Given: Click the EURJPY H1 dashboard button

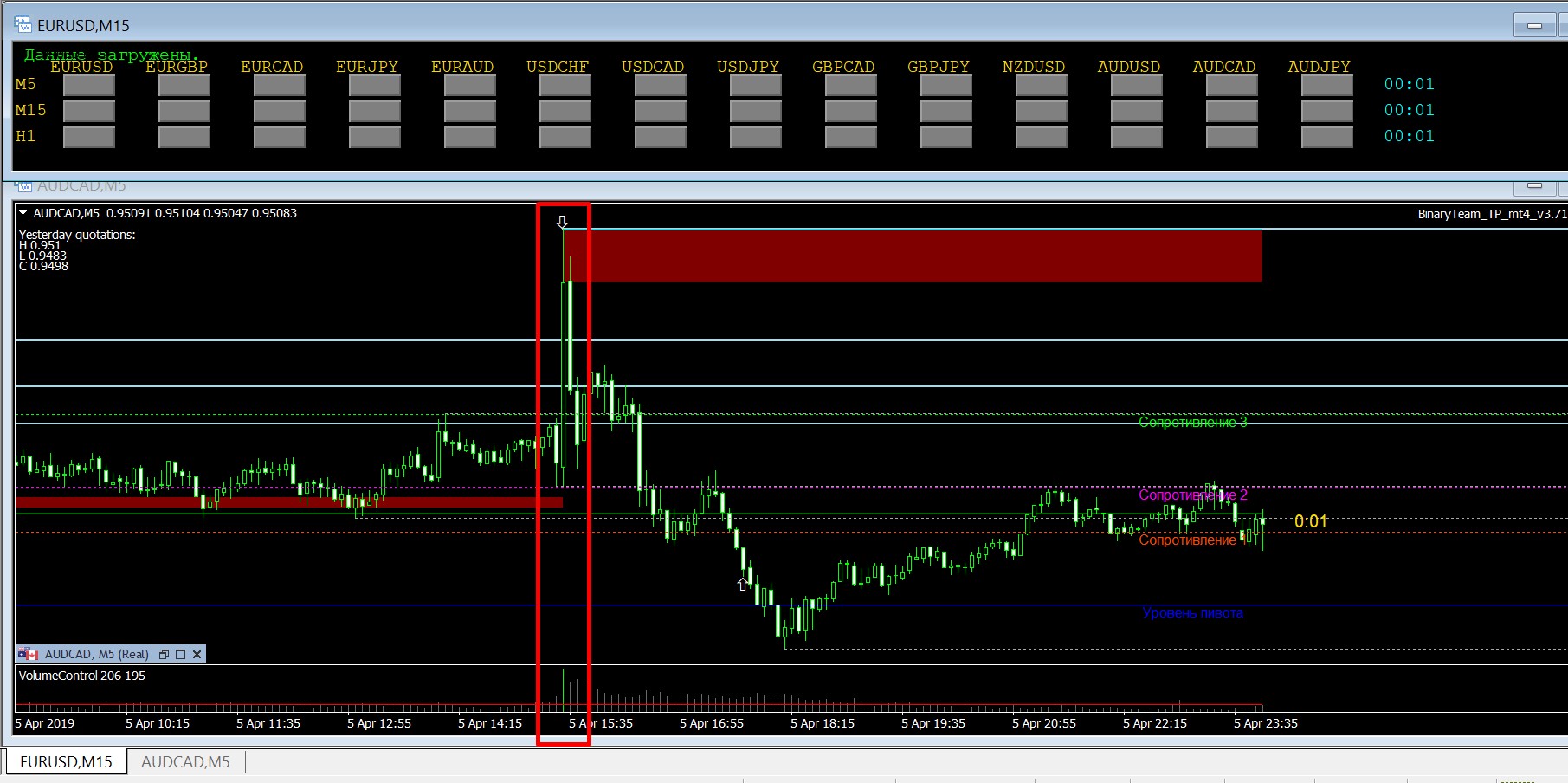Looking at the screenshot, I should [375, 137].
